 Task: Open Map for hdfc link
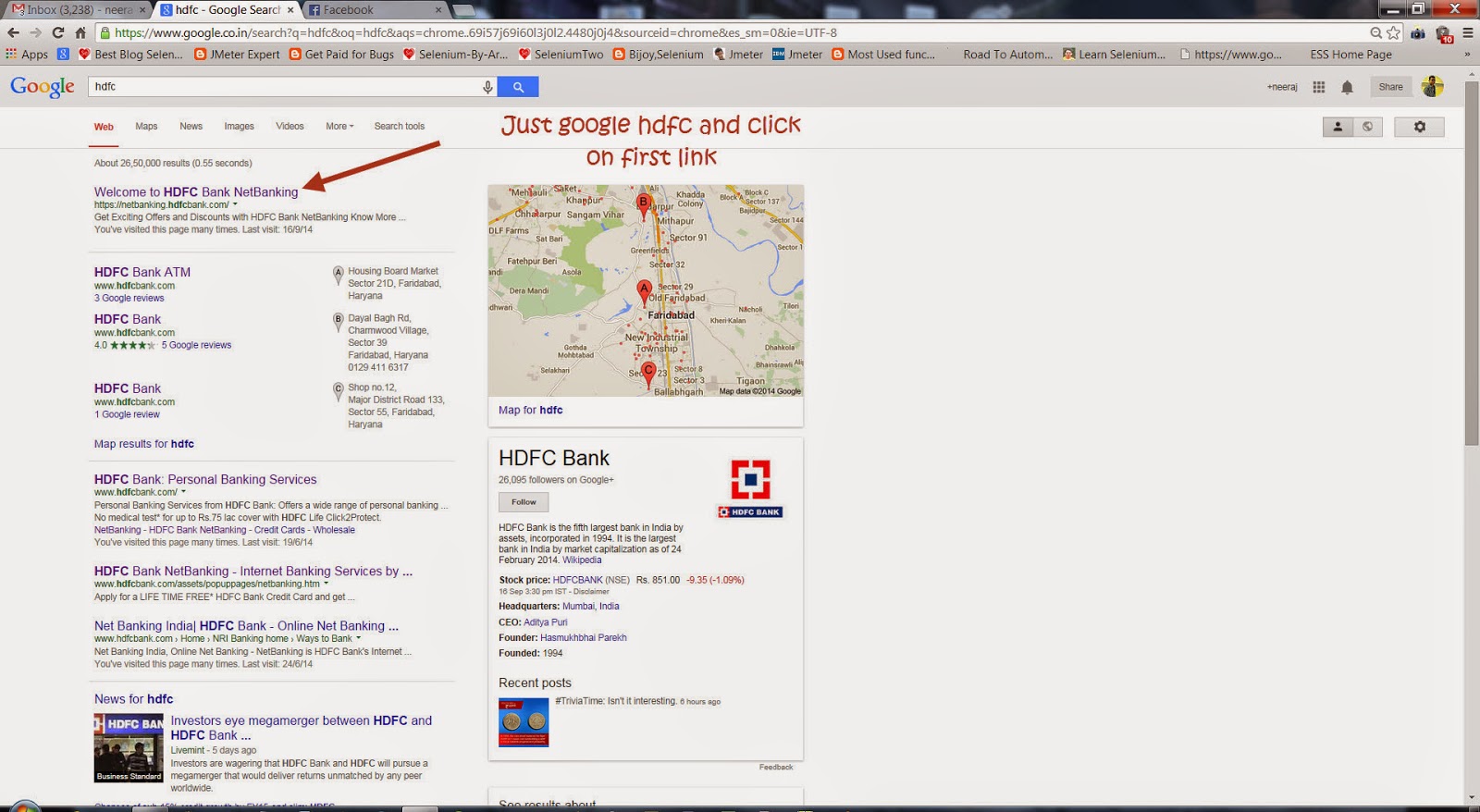tap(530, 411)
